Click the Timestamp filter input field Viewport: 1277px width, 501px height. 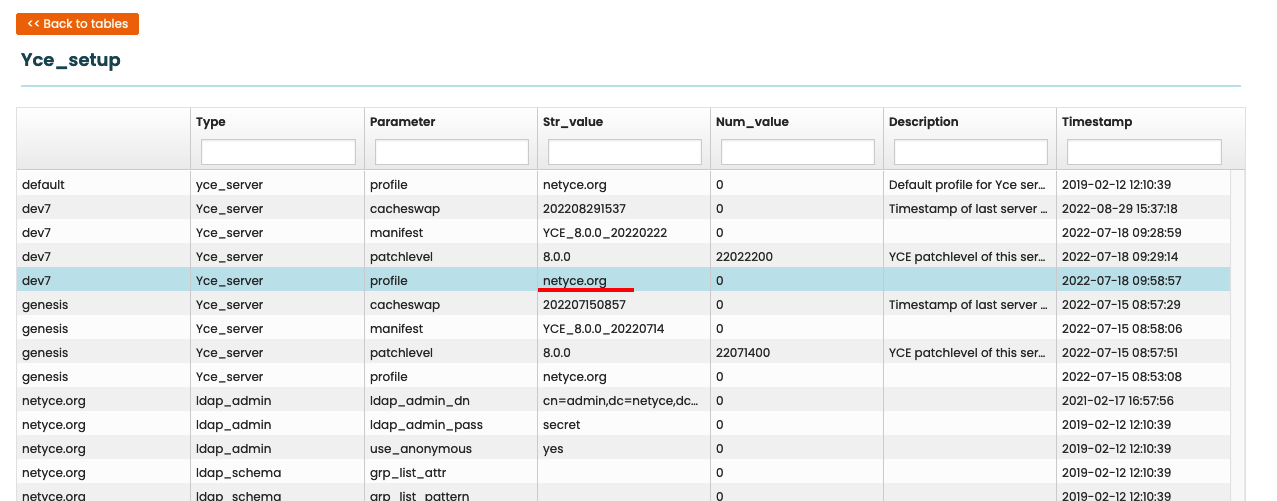(x=1144, y=152)
